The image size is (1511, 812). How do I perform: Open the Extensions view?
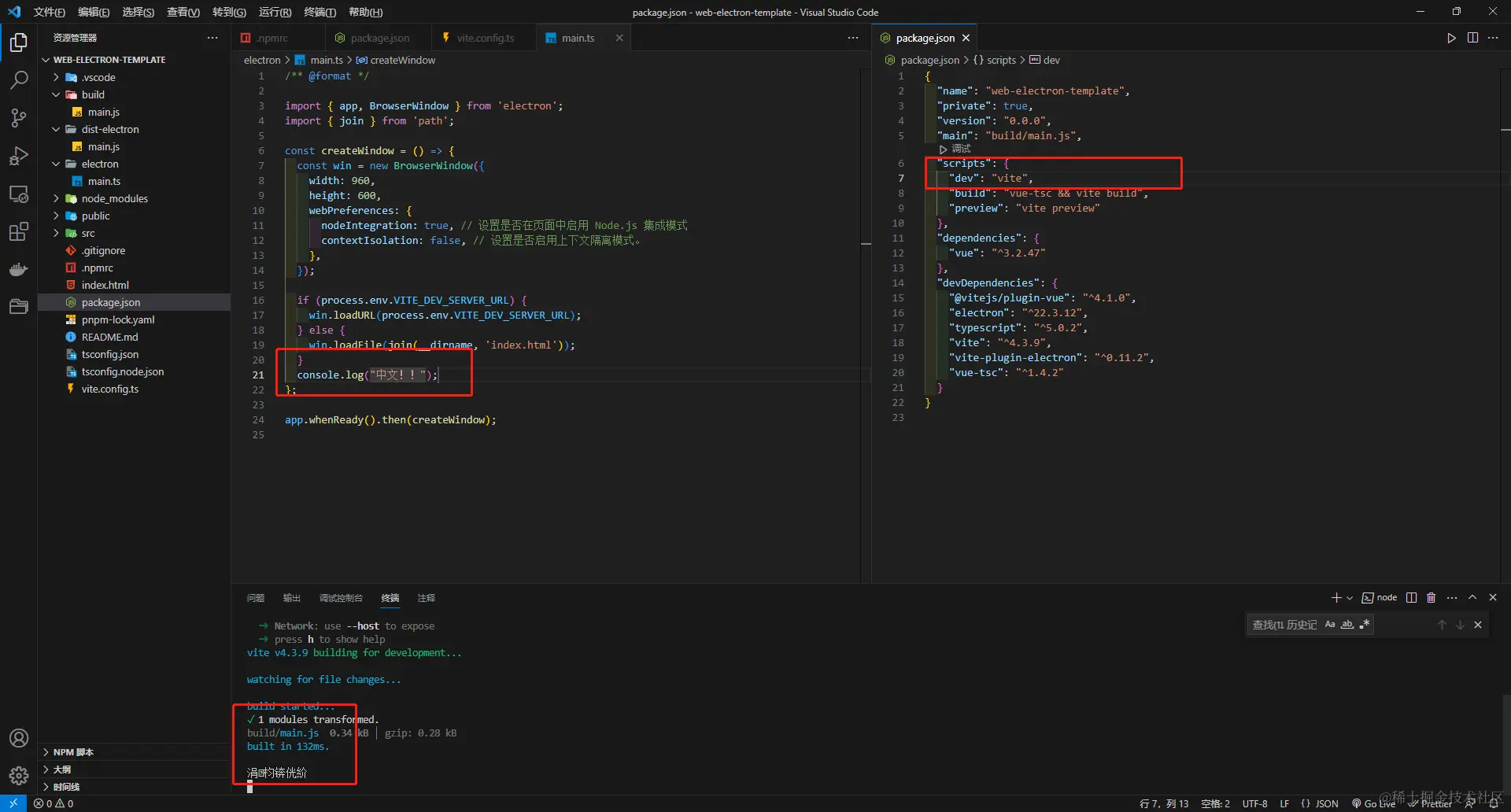point(19,231)
